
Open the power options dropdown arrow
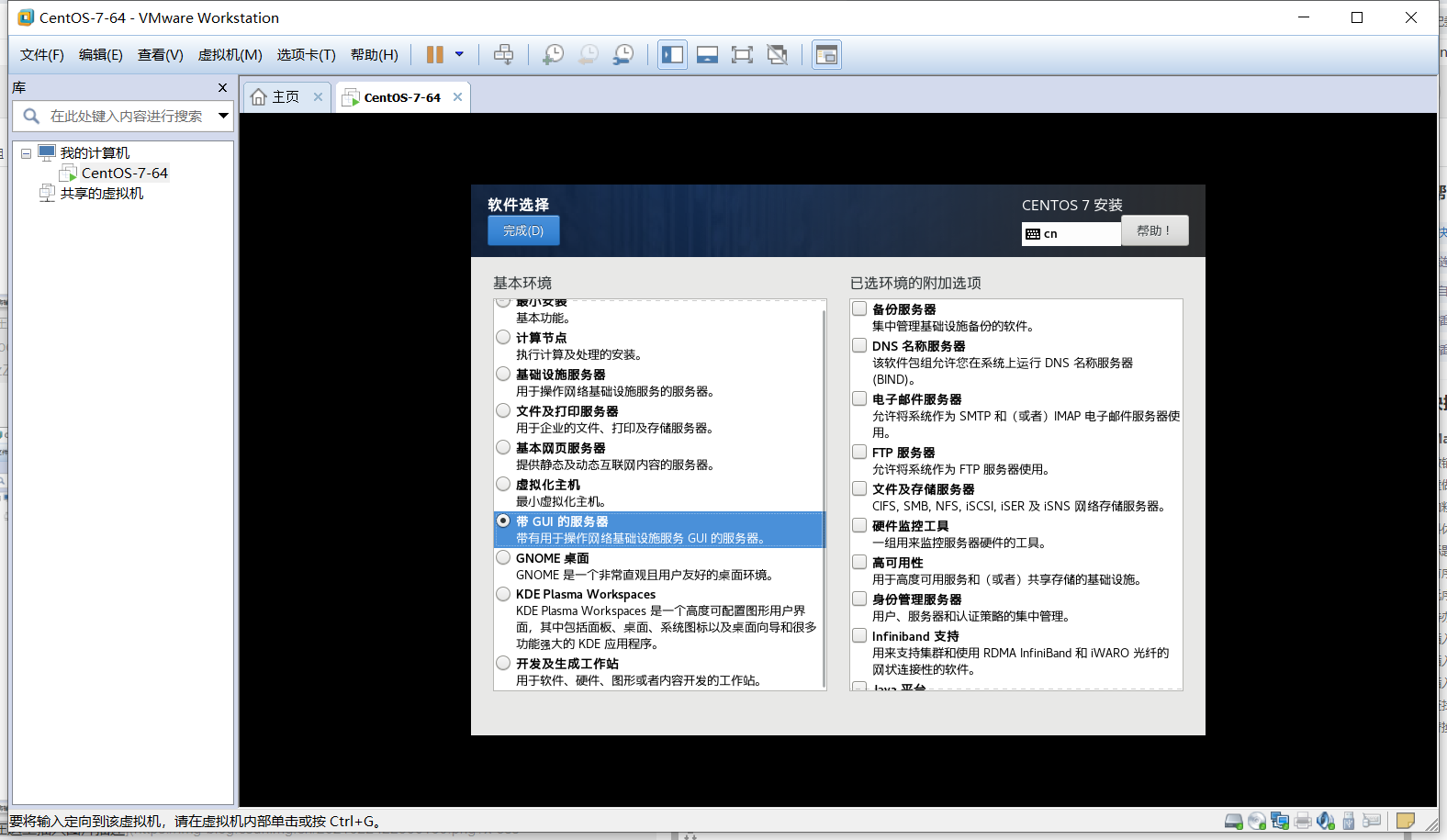pyautogui.click(x=459, y=55)
